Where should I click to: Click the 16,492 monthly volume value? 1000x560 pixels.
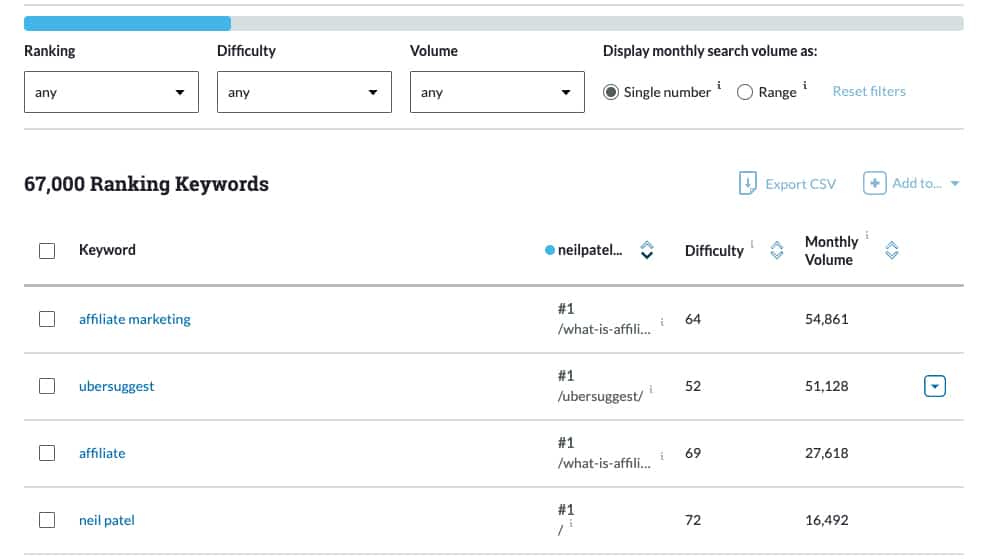pyautogui.click(x=827, y=520)
